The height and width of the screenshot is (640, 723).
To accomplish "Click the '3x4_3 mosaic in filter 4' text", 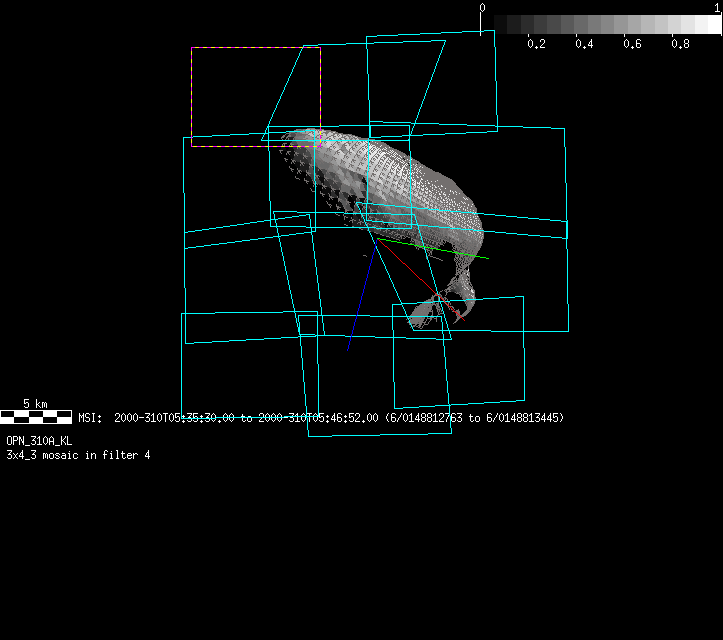I will point(78,455).
